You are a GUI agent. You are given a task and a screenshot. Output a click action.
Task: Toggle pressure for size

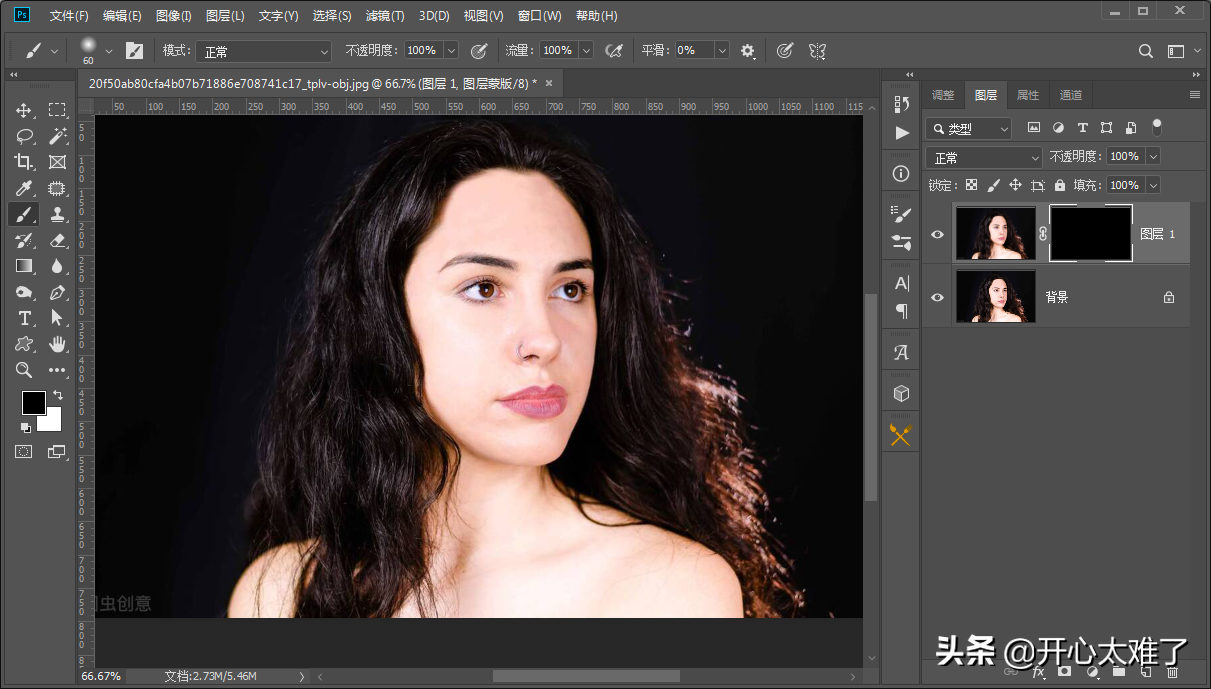click(x=785, y=50)
